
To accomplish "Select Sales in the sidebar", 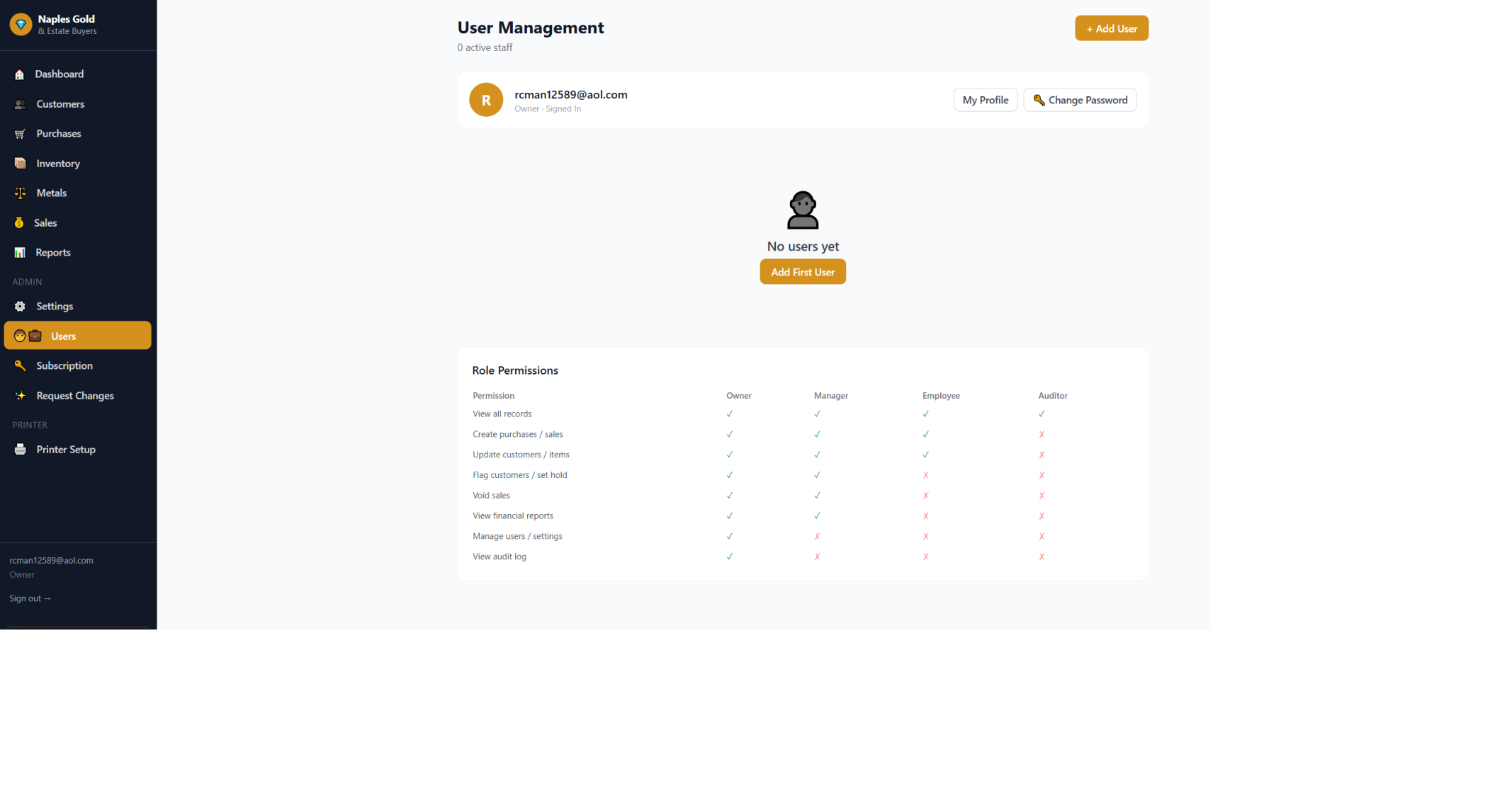I will 78,223.
